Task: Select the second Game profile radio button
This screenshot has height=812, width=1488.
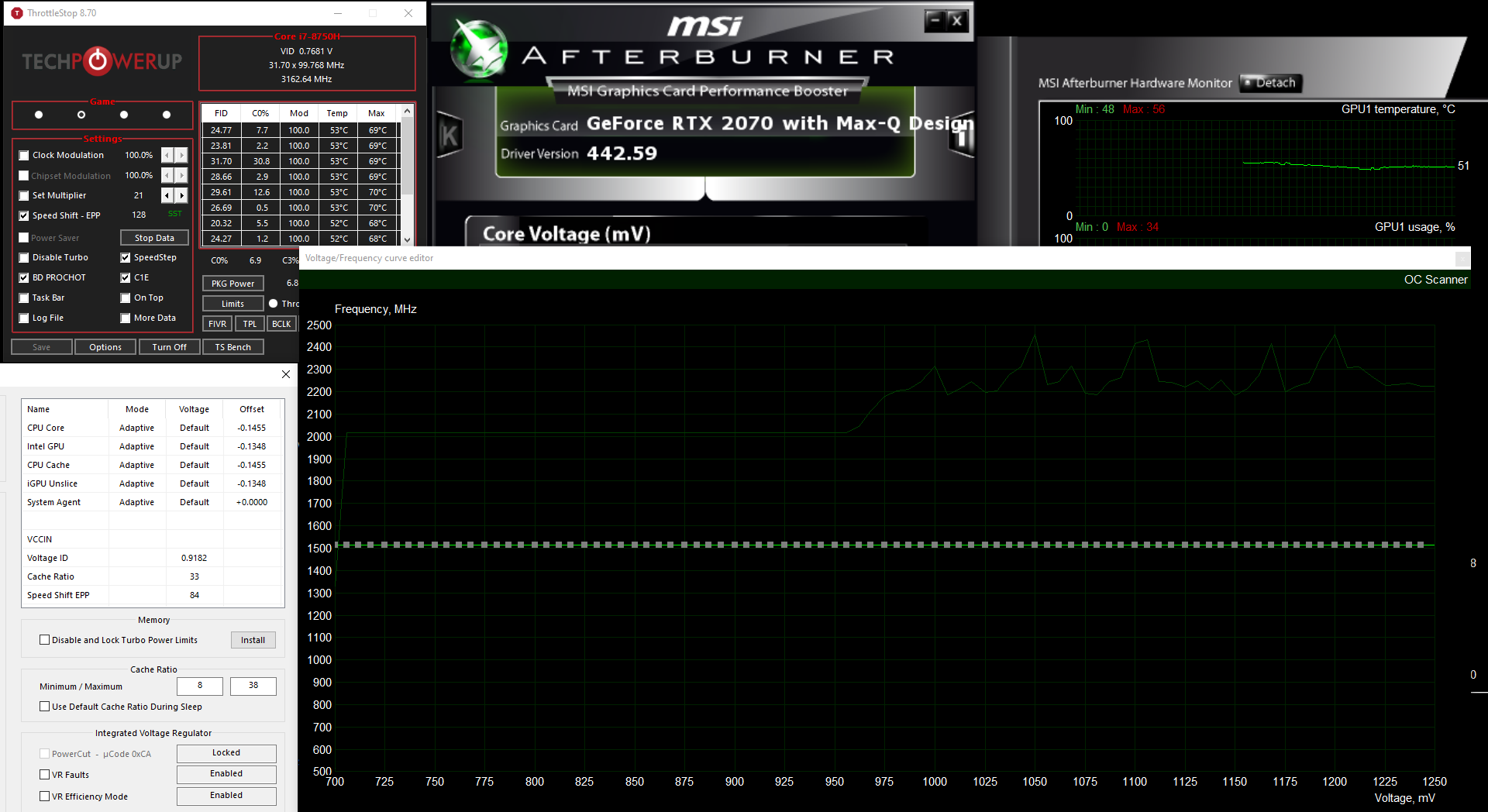Action: [x=81, y=115]
